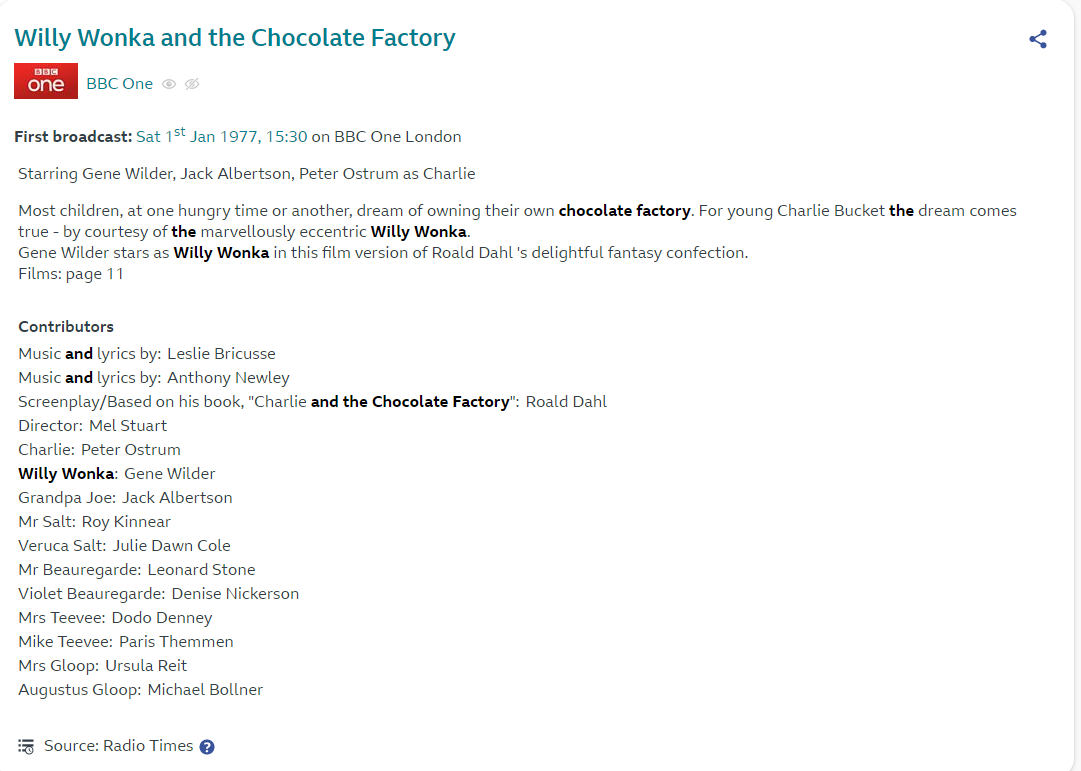The height and width of the screenshot is (771, 1081).
Task: Click the Source: Radio Times text
Action: tap(118, 746)
